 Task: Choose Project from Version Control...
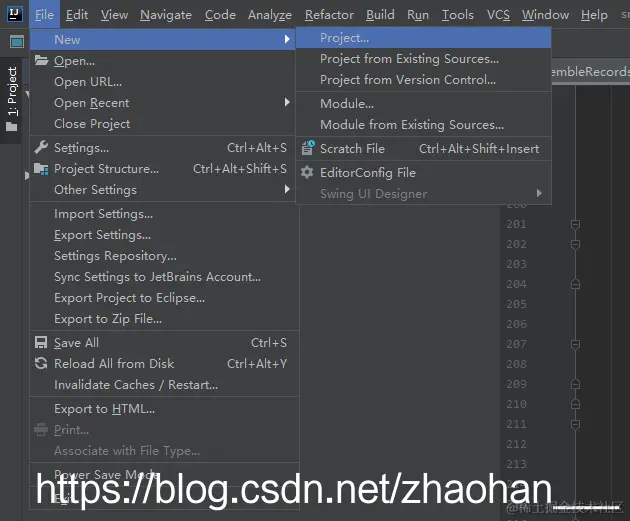423,80
